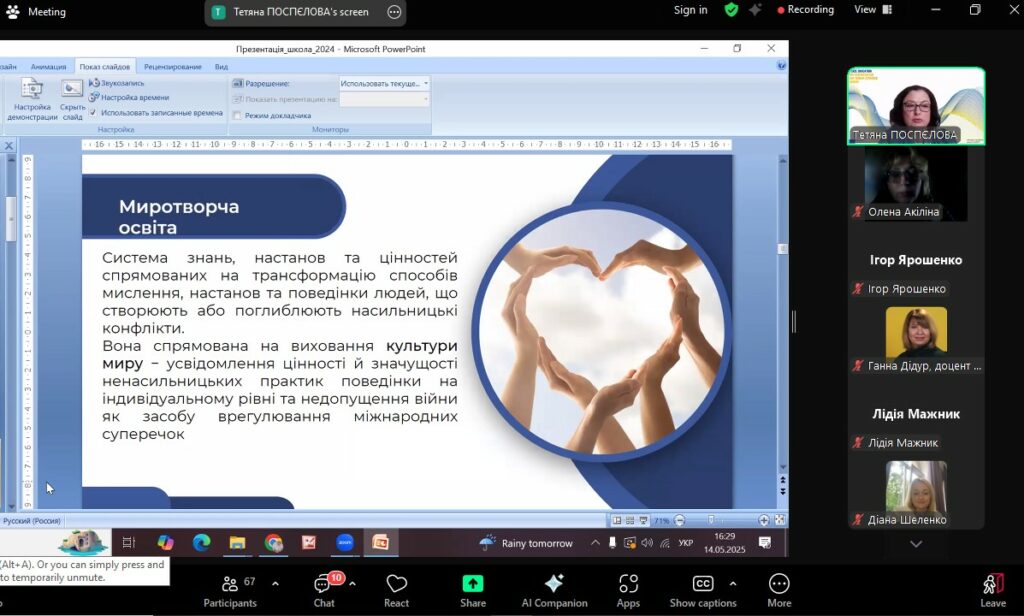Toggle Использовать записанные времена checkbox

coord(93,112)
